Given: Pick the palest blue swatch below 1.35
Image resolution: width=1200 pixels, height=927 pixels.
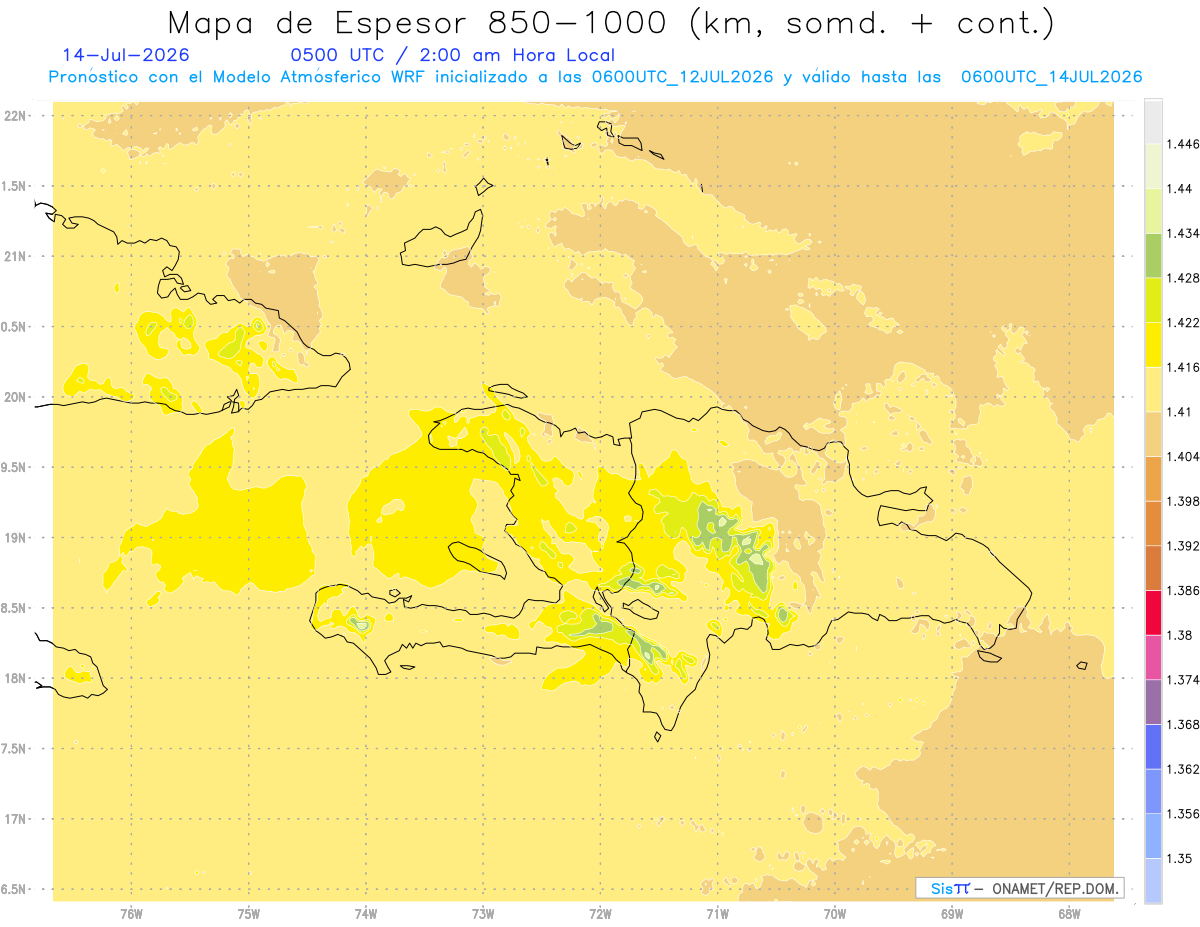Looking at the screenshot, I should tap(1153, 881).
